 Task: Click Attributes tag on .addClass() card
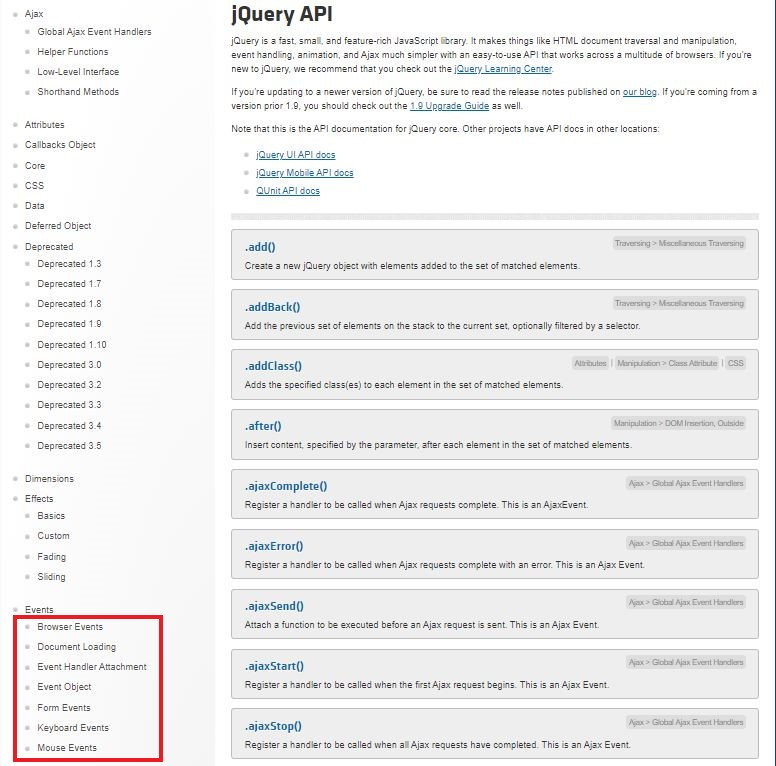pos(590,363)
